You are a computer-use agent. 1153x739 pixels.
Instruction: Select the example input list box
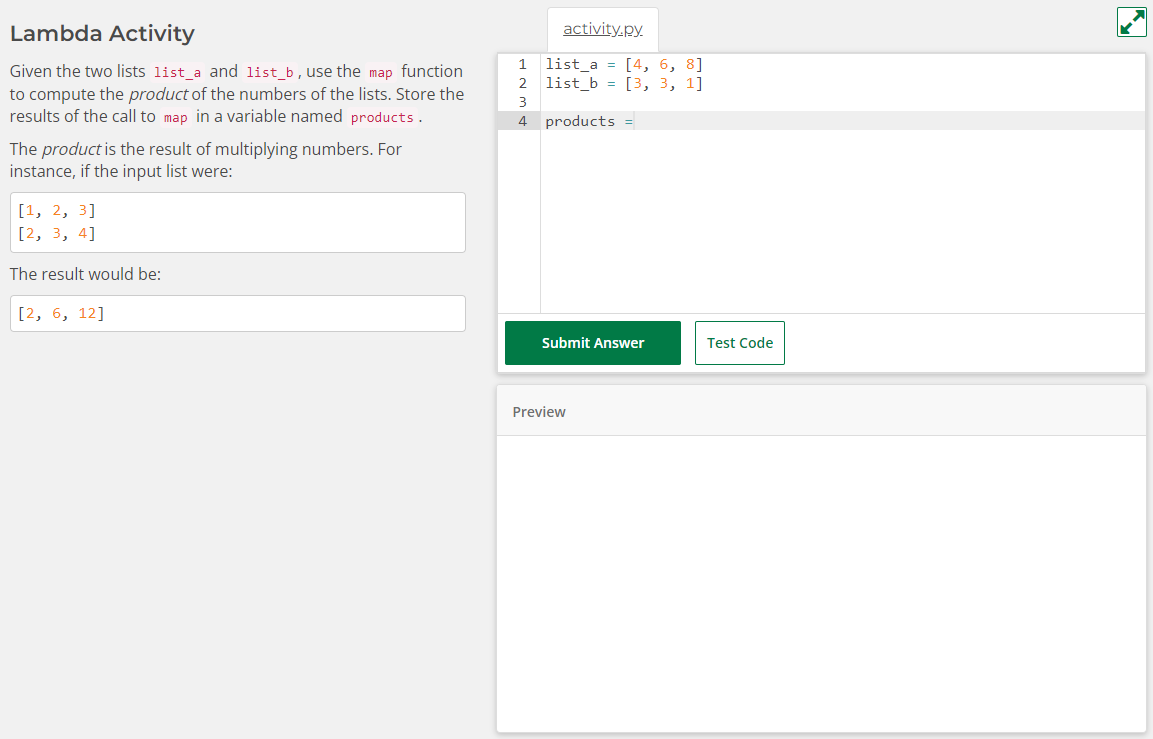[237, 222]
